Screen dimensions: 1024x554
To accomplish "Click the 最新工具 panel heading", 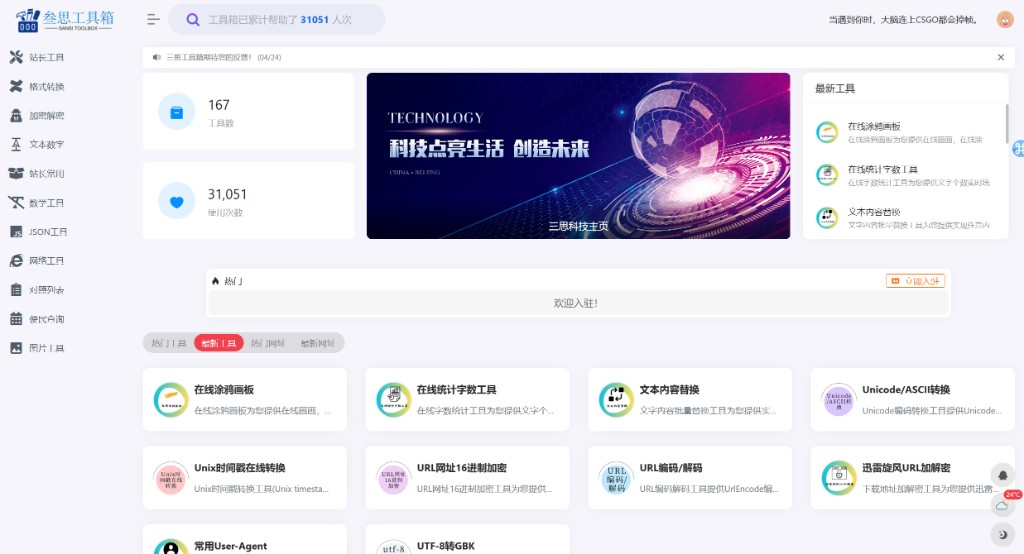I will click(835, 88).
